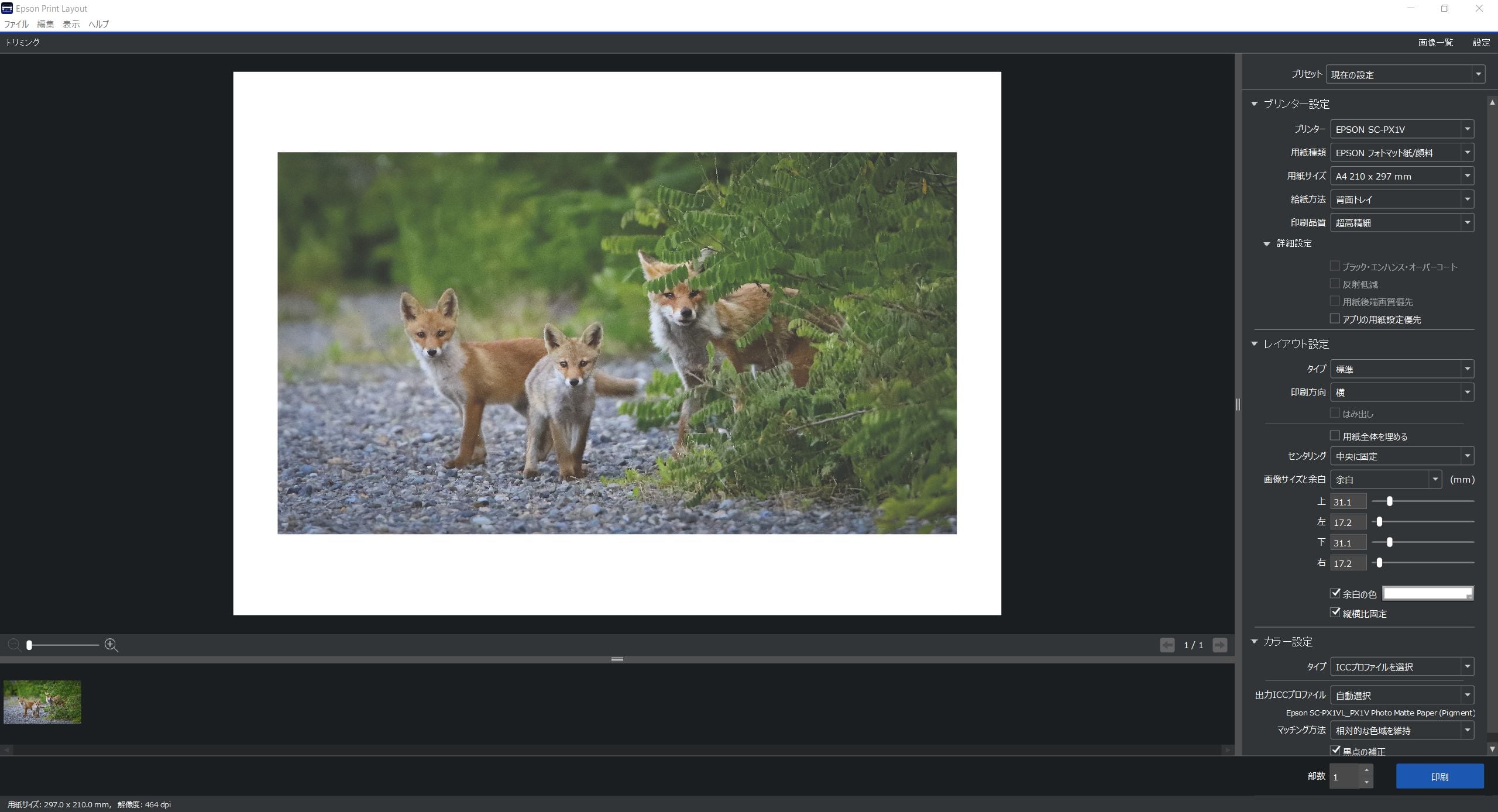Screen dimensions: 1498x812
Task: Click the zoom out magnifier icon
Action: click(14, 645)
